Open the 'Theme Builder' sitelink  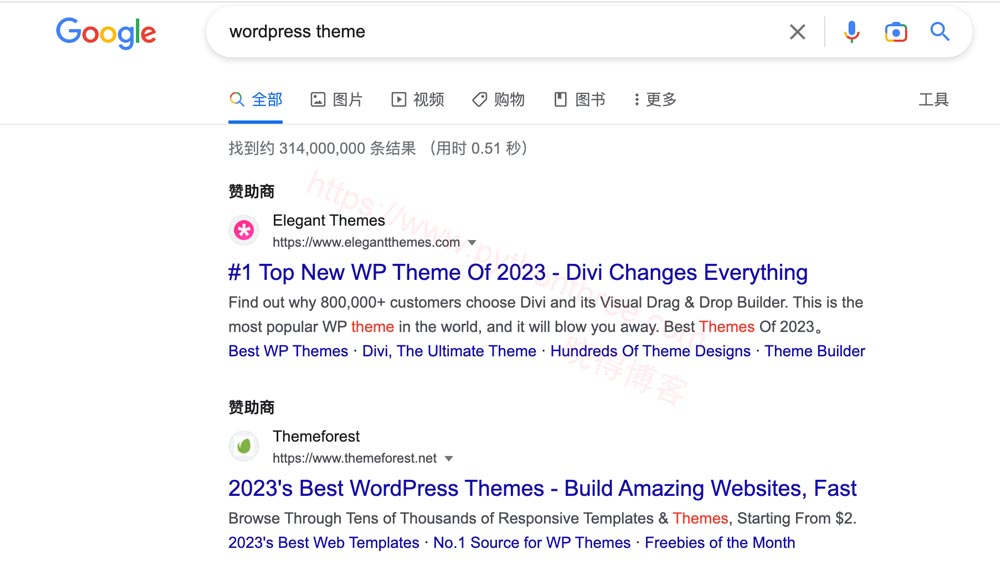(815, 351)
